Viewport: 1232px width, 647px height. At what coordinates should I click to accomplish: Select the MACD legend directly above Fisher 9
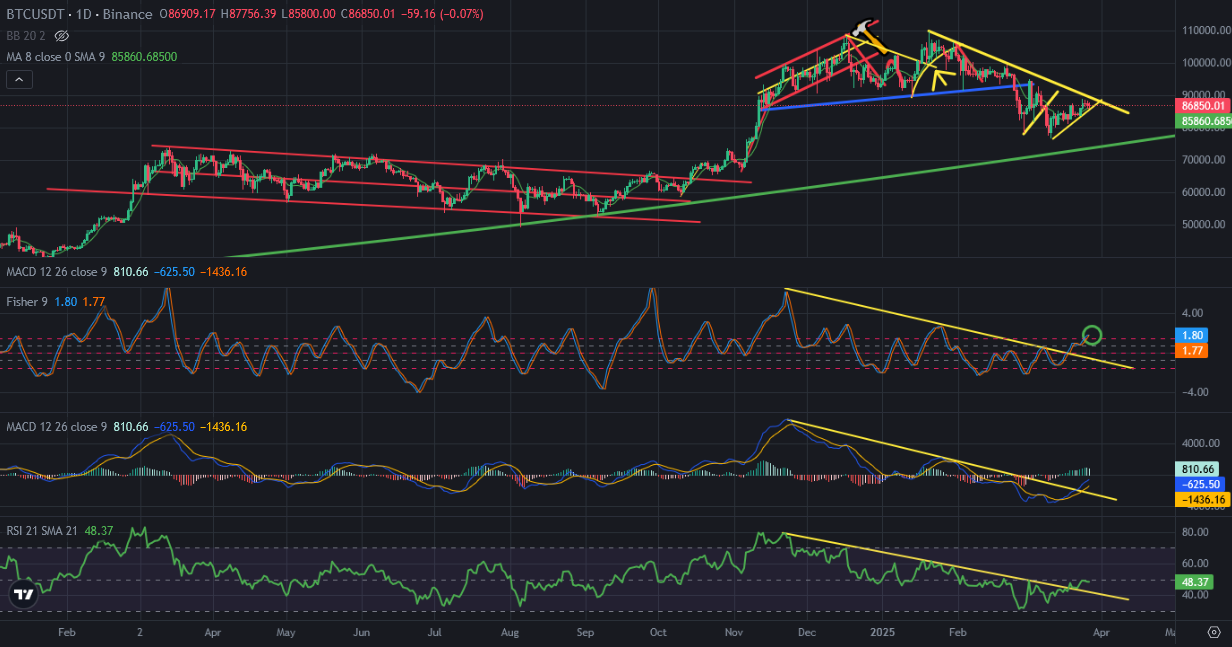(58, 272)
